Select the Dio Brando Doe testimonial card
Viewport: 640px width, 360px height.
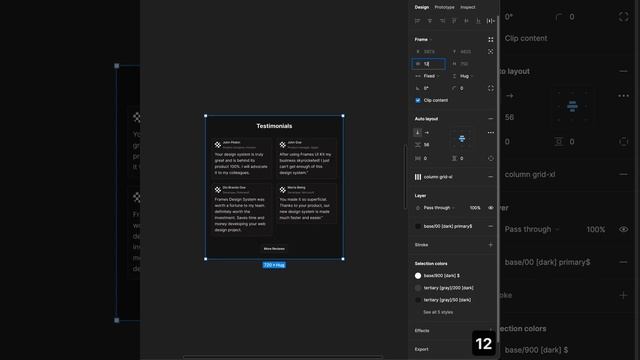pyautogui.click(x=242, y=210)
